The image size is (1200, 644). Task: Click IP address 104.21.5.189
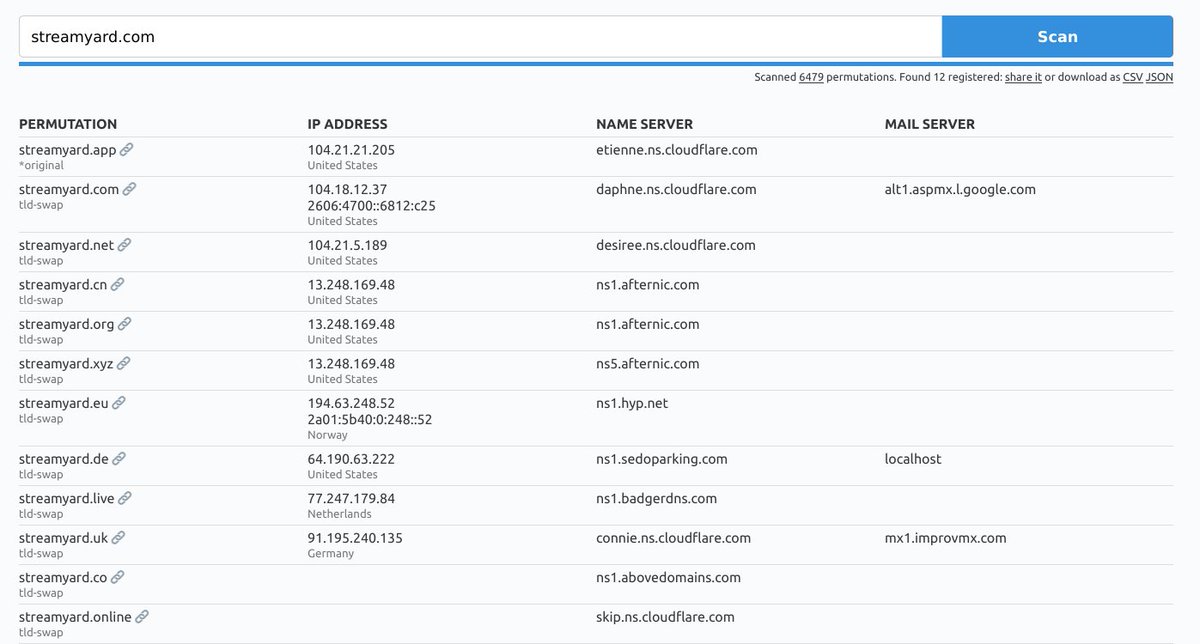point(347,245)
